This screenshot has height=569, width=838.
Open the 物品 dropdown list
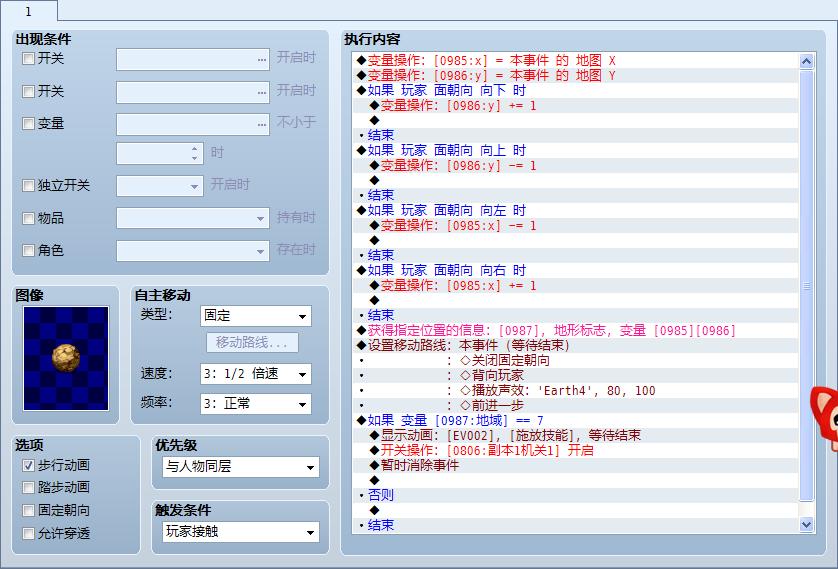click(x=193, y=218)
